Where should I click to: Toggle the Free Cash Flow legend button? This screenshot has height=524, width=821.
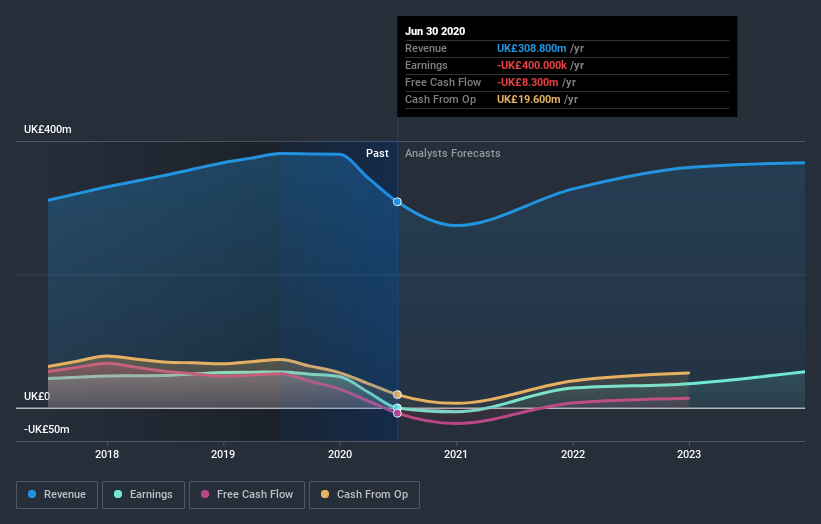(x=247, y=495)
